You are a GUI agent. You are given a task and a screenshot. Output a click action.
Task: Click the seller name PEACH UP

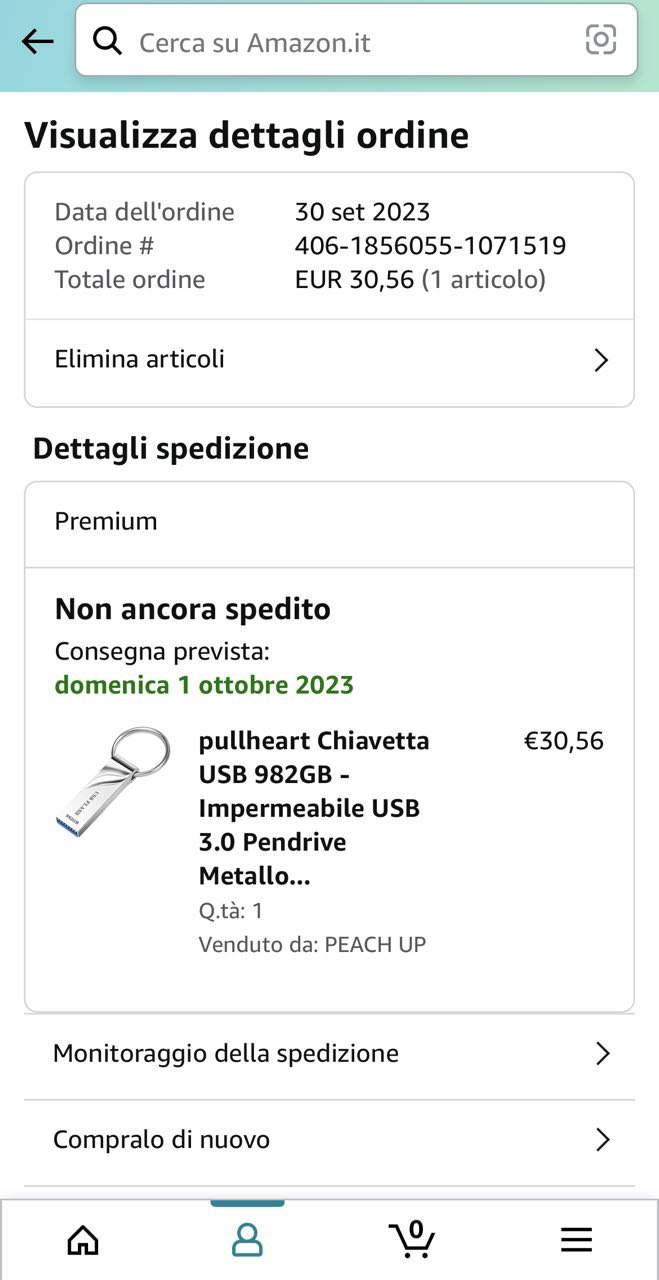pyautogui.click(x=375, y=944)
